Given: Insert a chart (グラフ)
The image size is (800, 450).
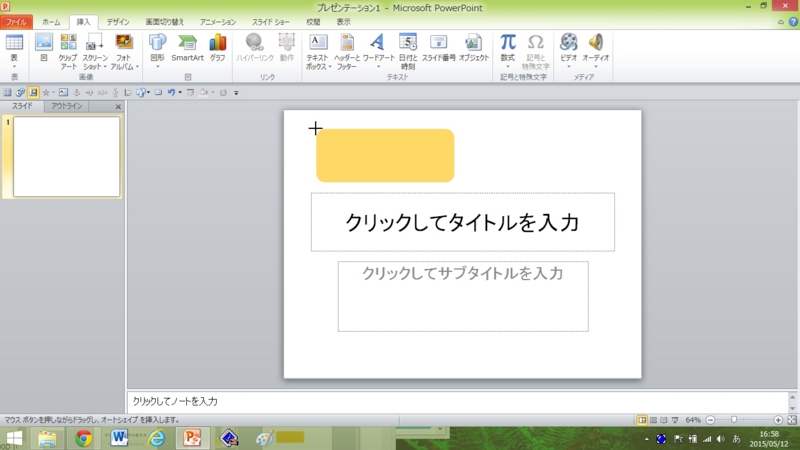Looking at the screenshot, I should (x=217, y=47).
